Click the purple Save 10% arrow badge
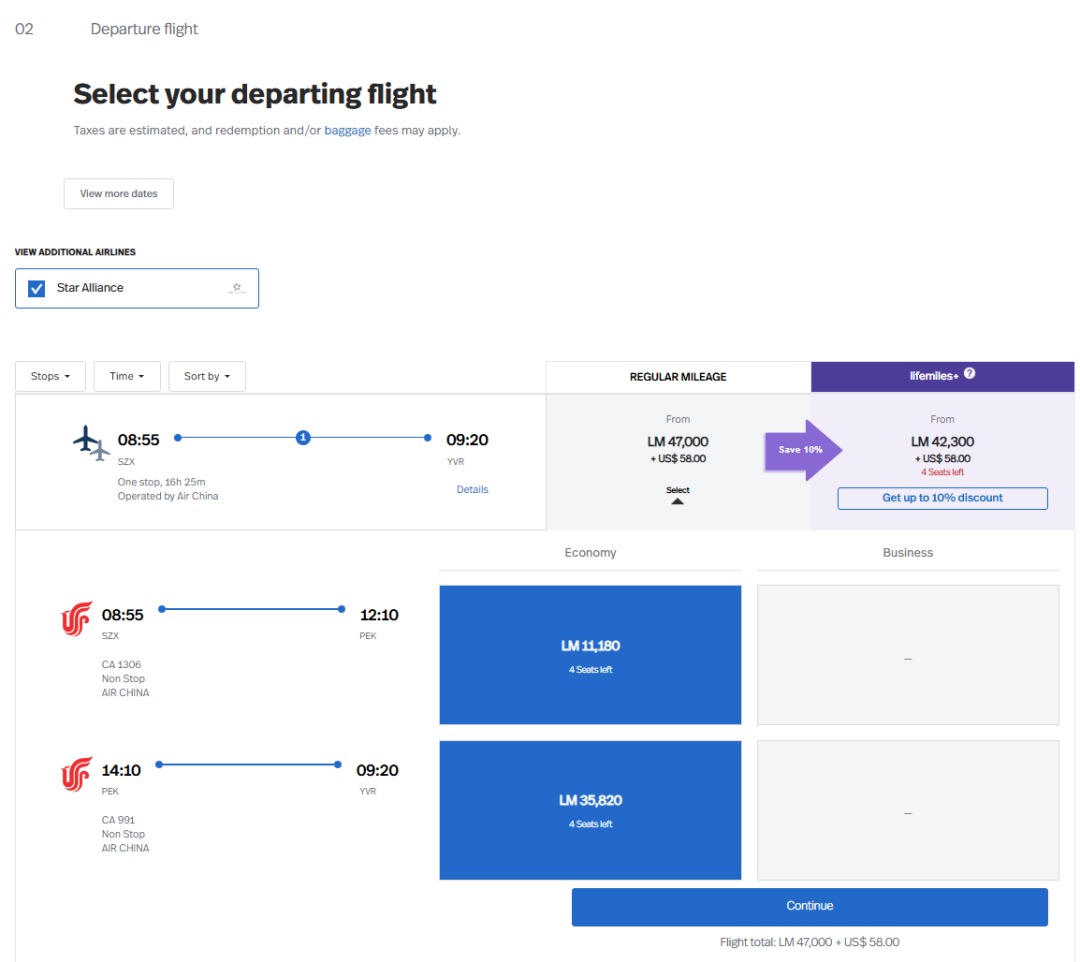The height and width of the screenshot is (962, 1080). tap(803, 450)
